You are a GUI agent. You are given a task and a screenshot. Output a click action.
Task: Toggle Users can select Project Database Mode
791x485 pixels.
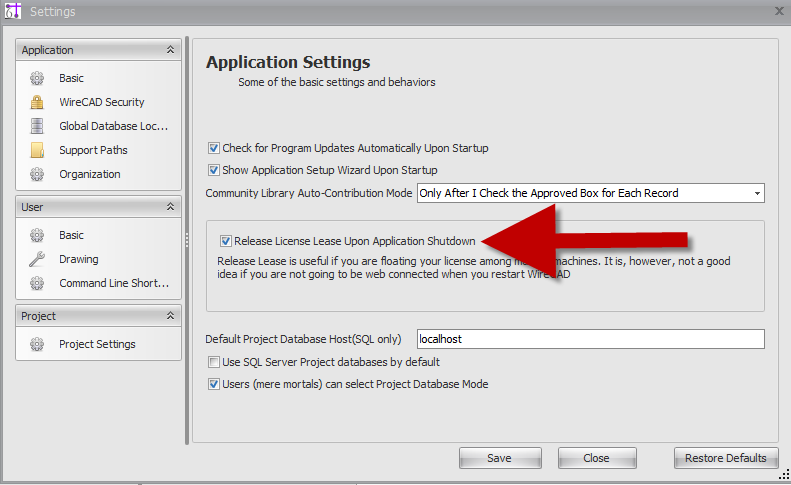point(214,384)
